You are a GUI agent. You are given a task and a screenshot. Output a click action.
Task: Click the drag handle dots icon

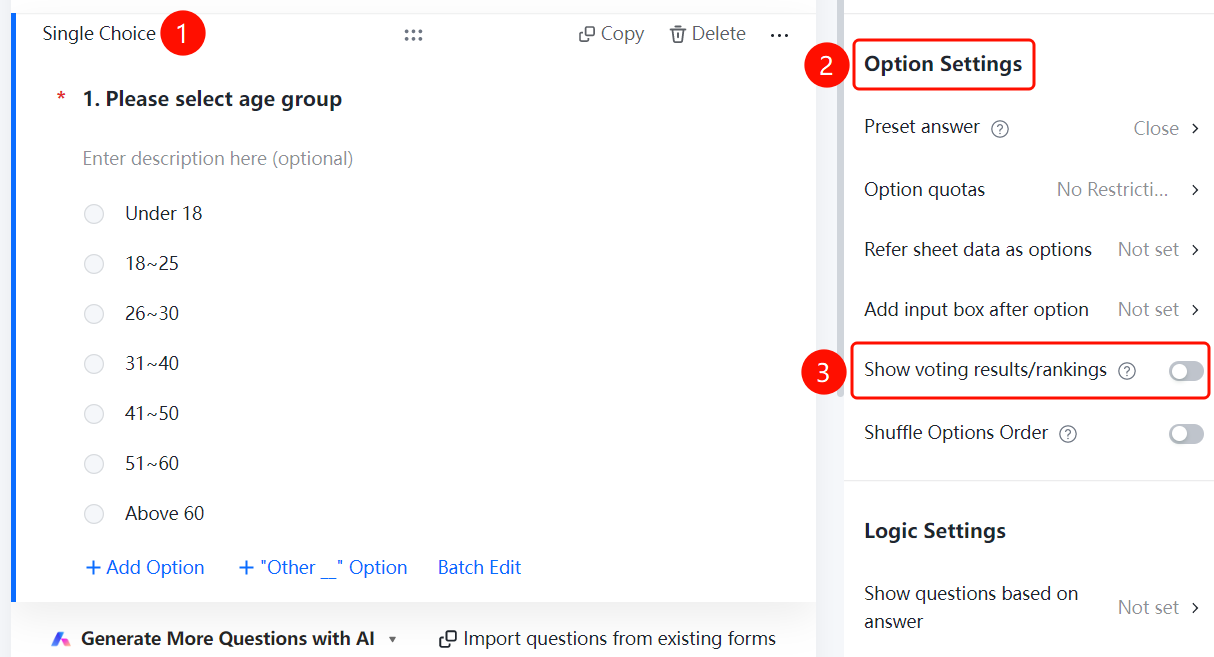pyautogui.click(x=413, y=35)
